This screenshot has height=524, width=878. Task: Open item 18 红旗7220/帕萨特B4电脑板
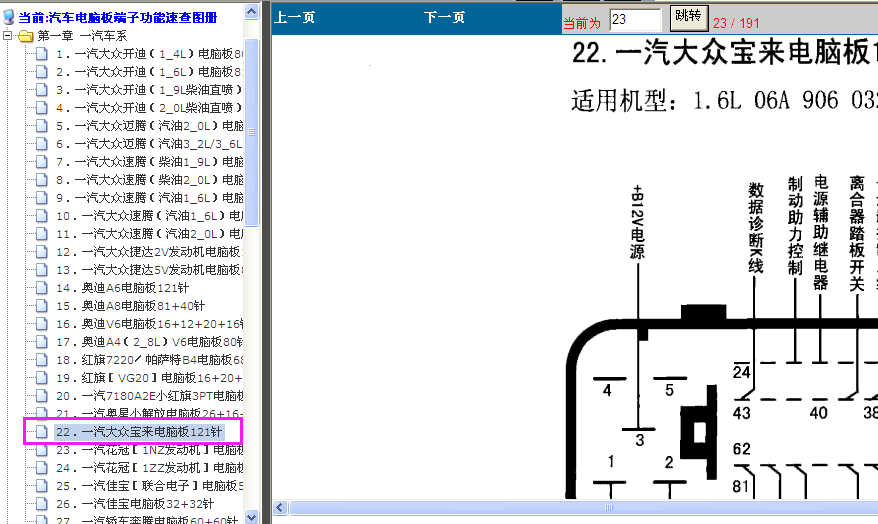(x=149, y=359)
